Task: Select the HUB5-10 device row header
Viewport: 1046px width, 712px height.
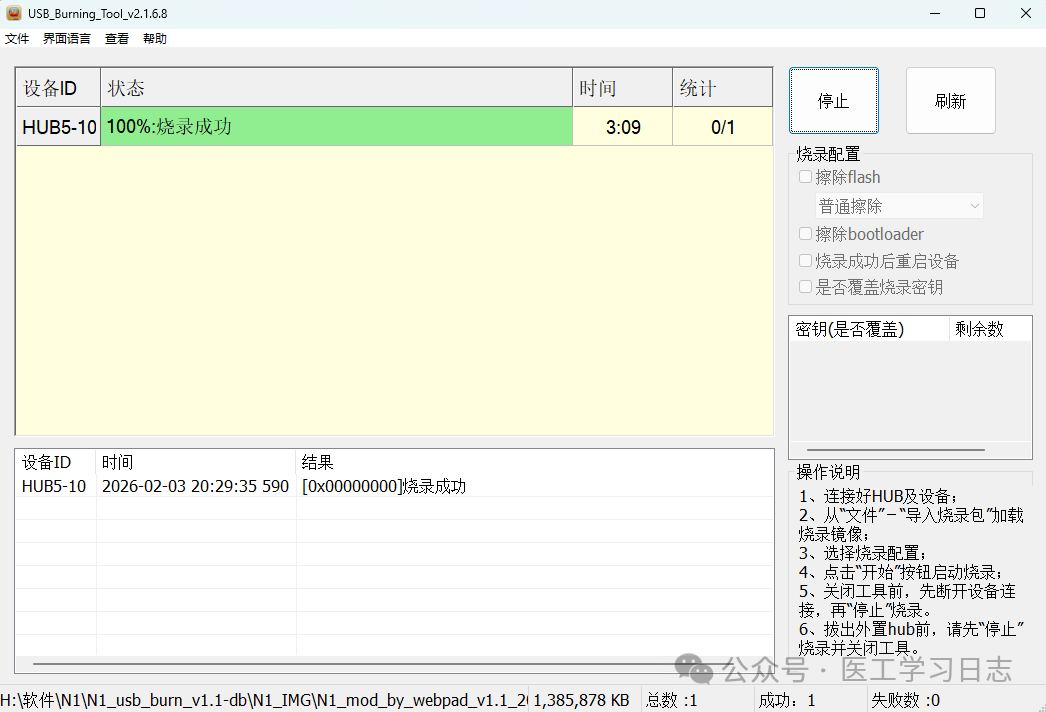Action: coord(59,127)
